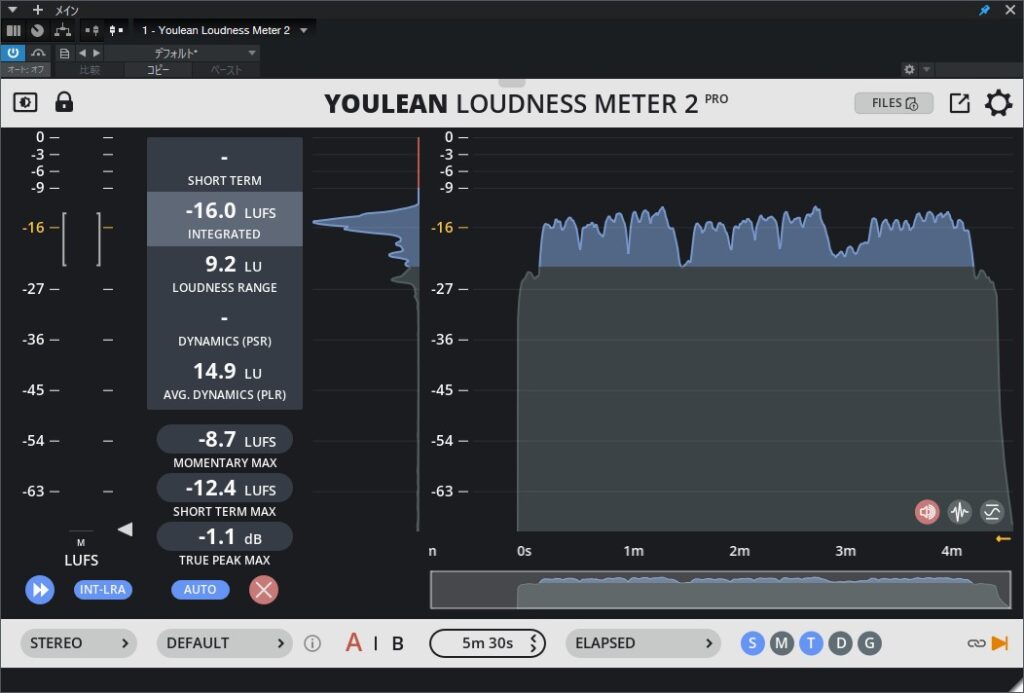Screen dimensions: 1024x693
Task: Open the preset file page icon
Action: pos(64,53)
